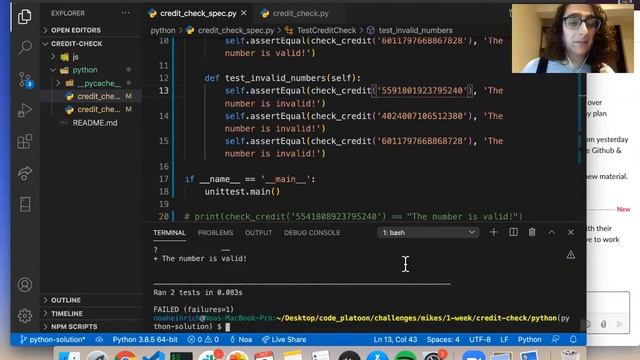This screenshot has width=640, height=360.
Task: Click the LF line ending indicator
Action: point(504,339)
